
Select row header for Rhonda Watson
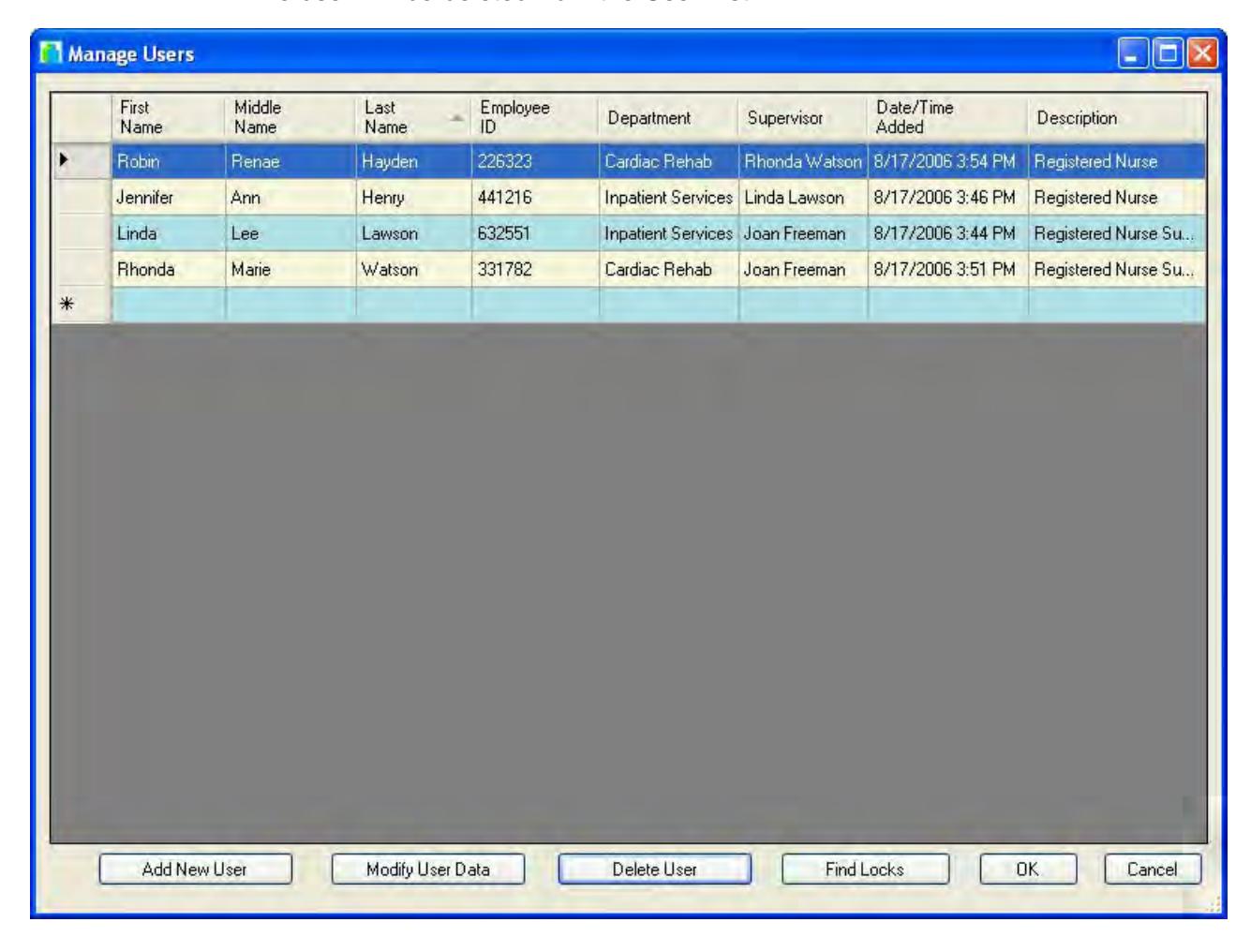point(82,270)
